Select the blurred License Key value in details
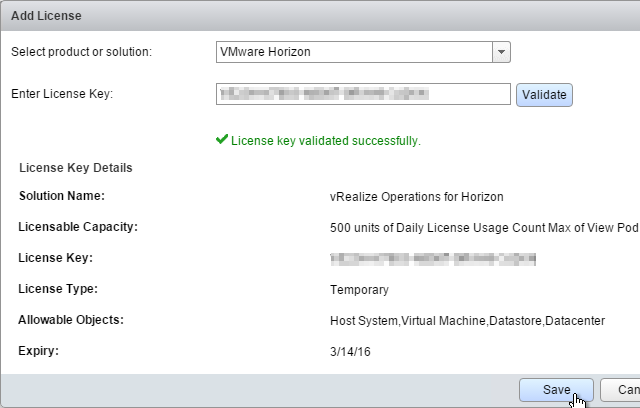640x408 pixels. click(x=433, y=259)
